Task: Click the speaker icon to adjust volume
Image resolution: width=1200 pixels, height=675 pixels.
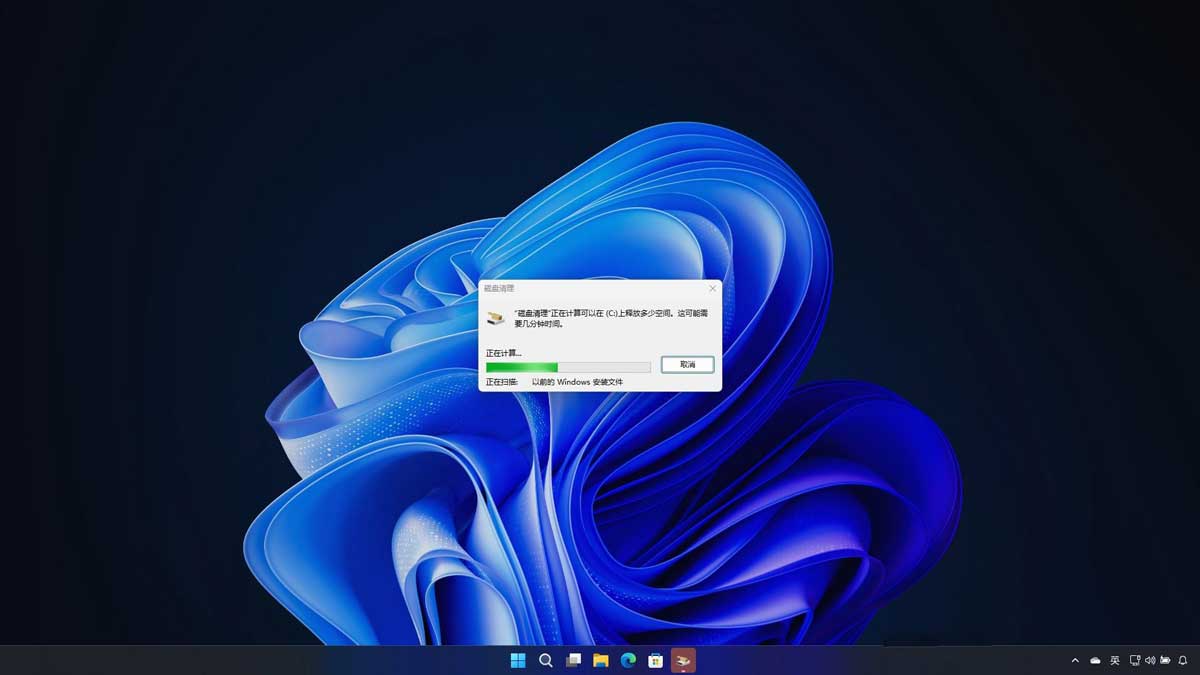Action: [x=1152, y=660]
